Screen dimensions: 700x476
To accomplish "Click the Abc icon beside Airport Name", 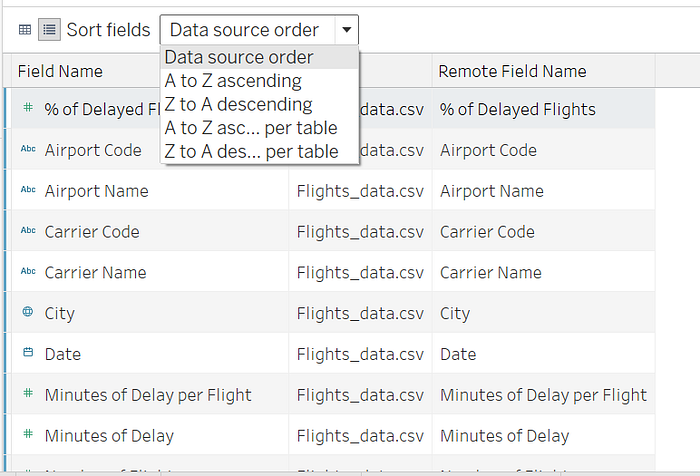I will pyautogui.click(x=28, y=189).
